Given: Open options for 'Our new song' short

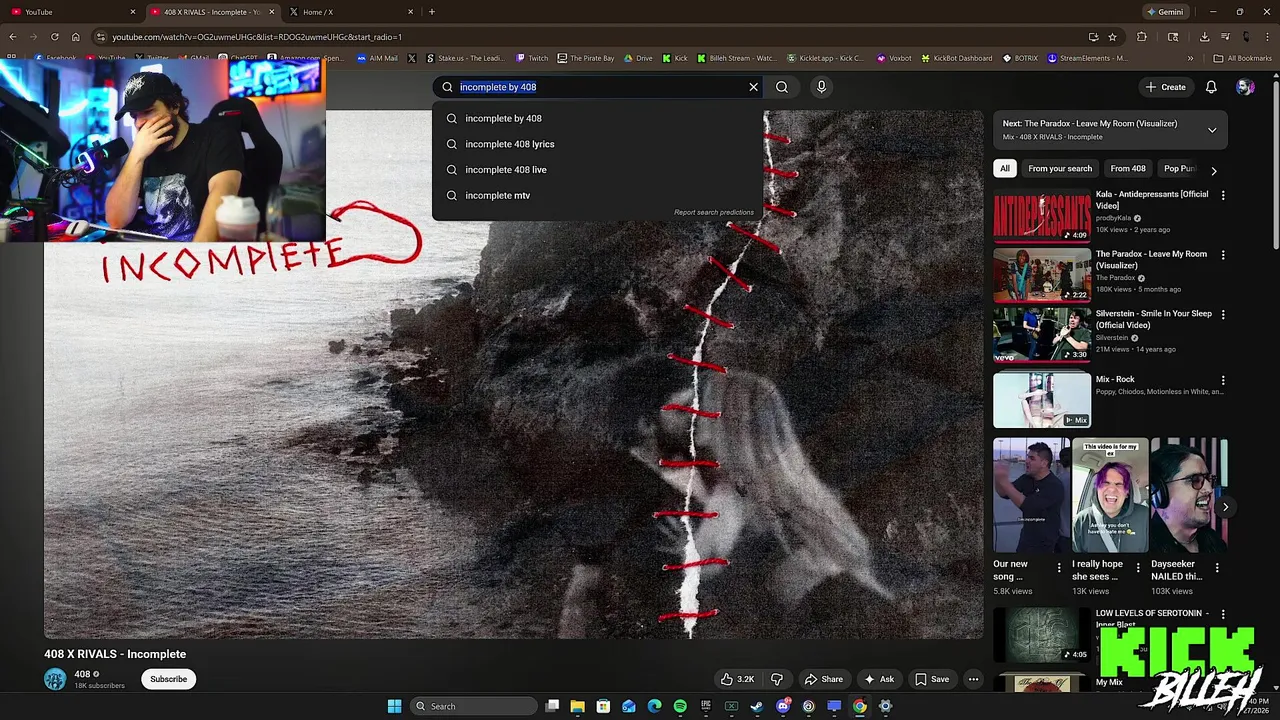Looking at the screenshot, I should click(1059, 567).
